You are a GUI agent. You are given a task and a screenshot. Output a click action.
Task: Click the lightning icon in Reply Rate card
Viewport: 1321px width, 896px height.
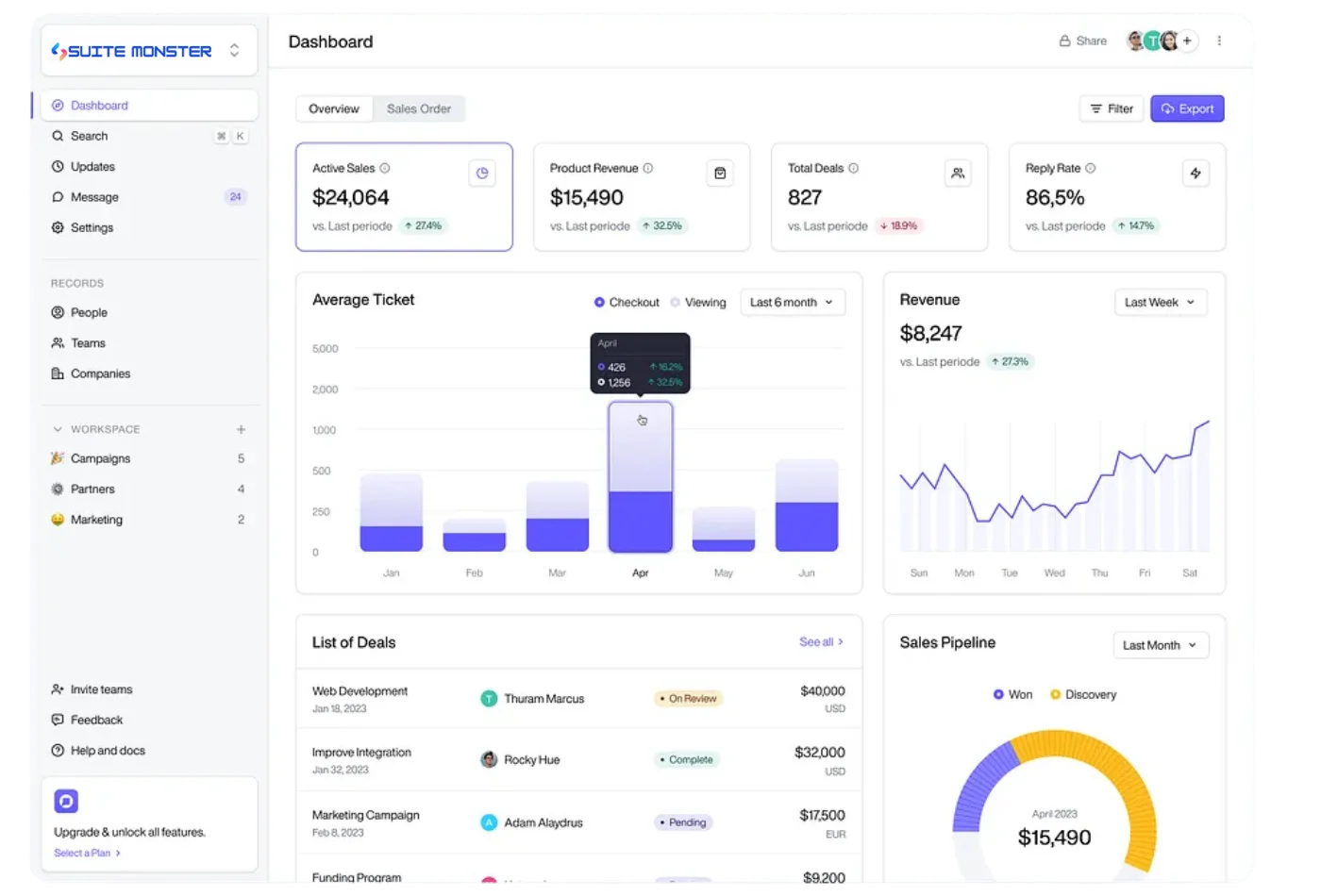pos(1196,174)
